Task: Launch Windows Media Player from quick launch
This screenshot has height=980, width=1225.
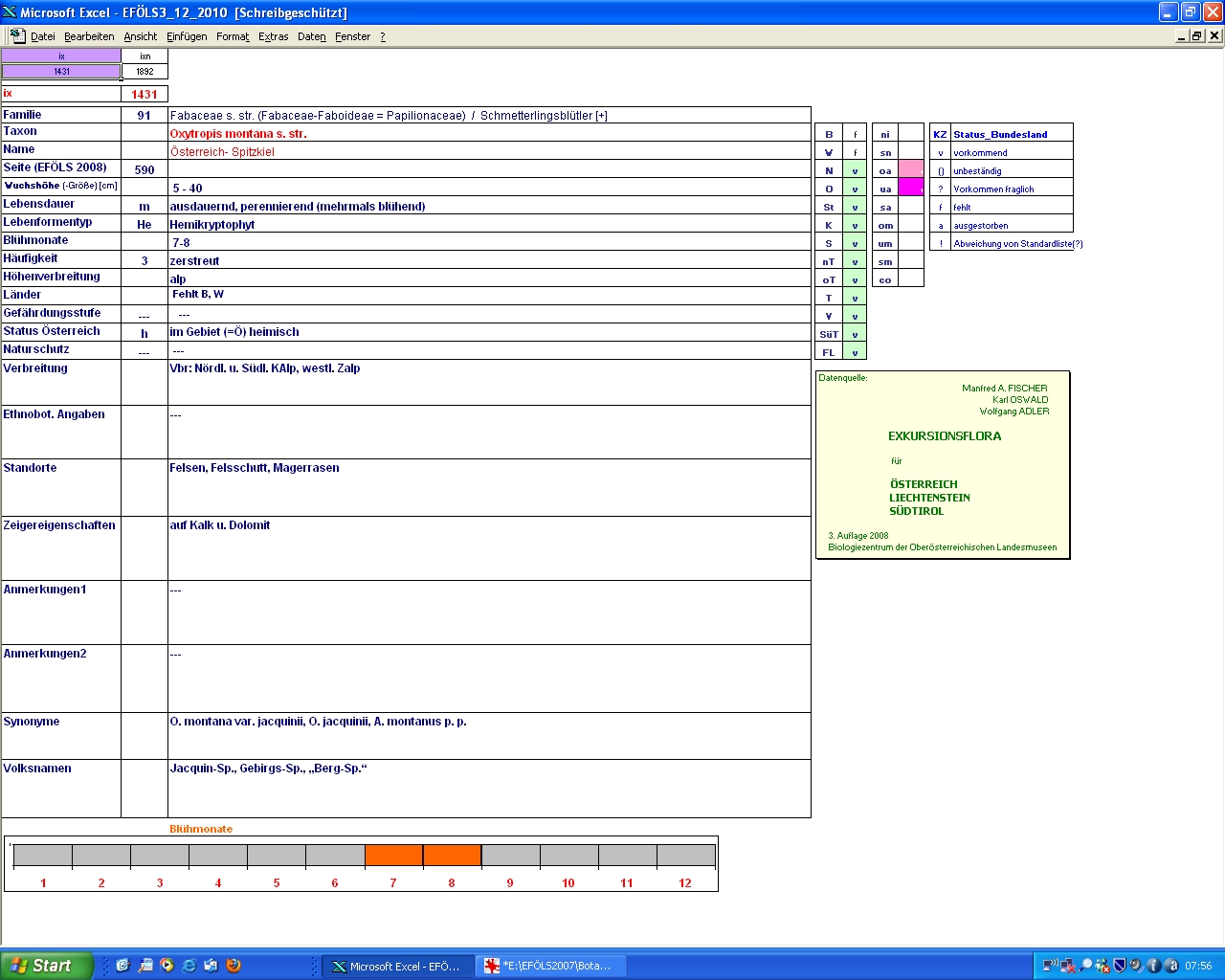Action: point(167,966)
